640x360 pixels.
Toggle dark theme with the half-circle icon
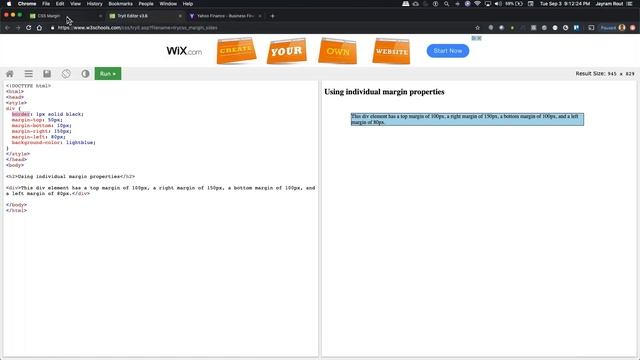pyautogui.click(x=85, y=74)
